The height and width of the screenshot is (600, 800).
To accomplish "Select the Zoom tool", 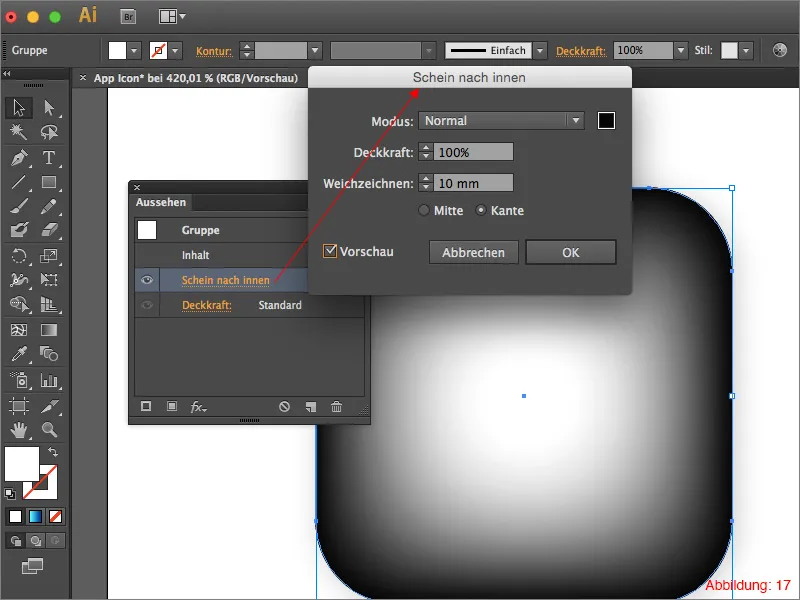I will pos(49,430).
